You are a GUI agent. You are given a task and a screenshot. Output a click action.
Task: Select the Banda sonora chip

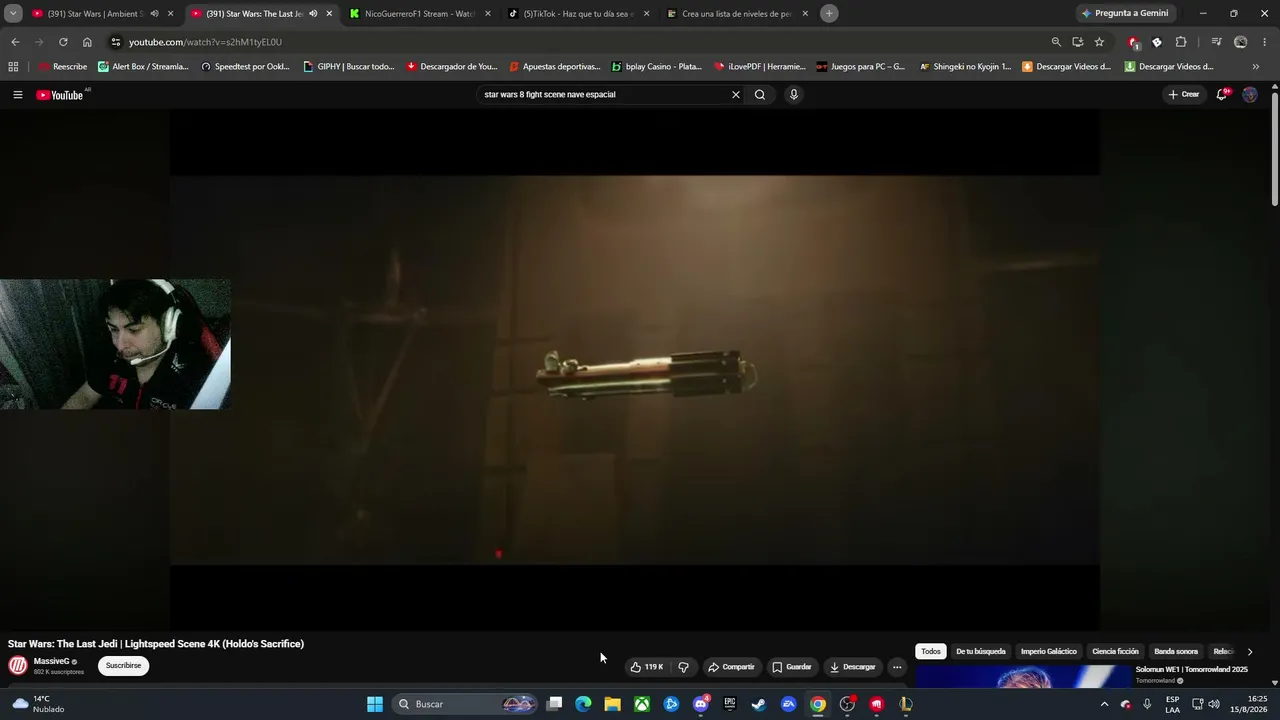[x=1176, y=652]
